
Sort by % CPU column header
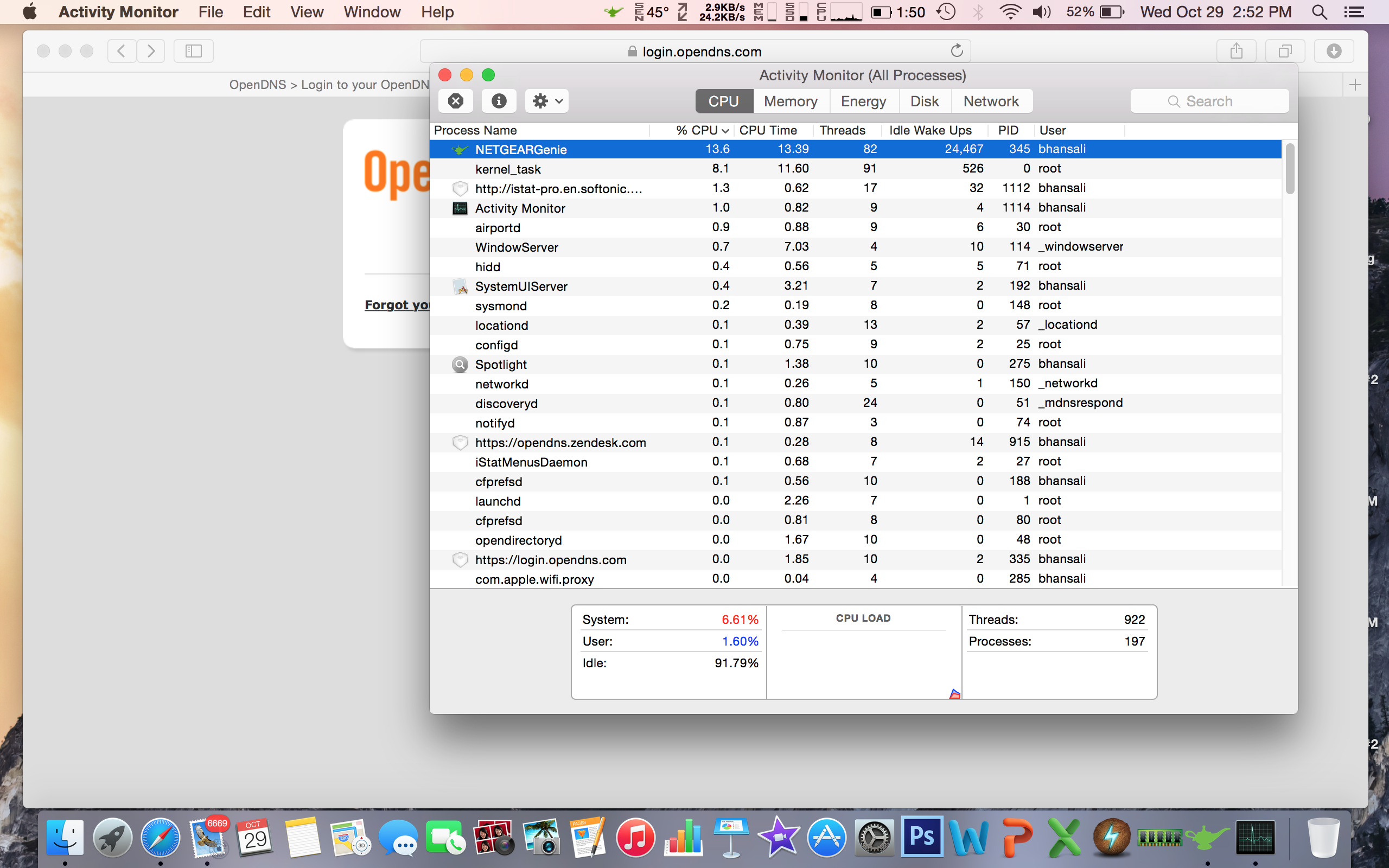(x=697, y=130)
